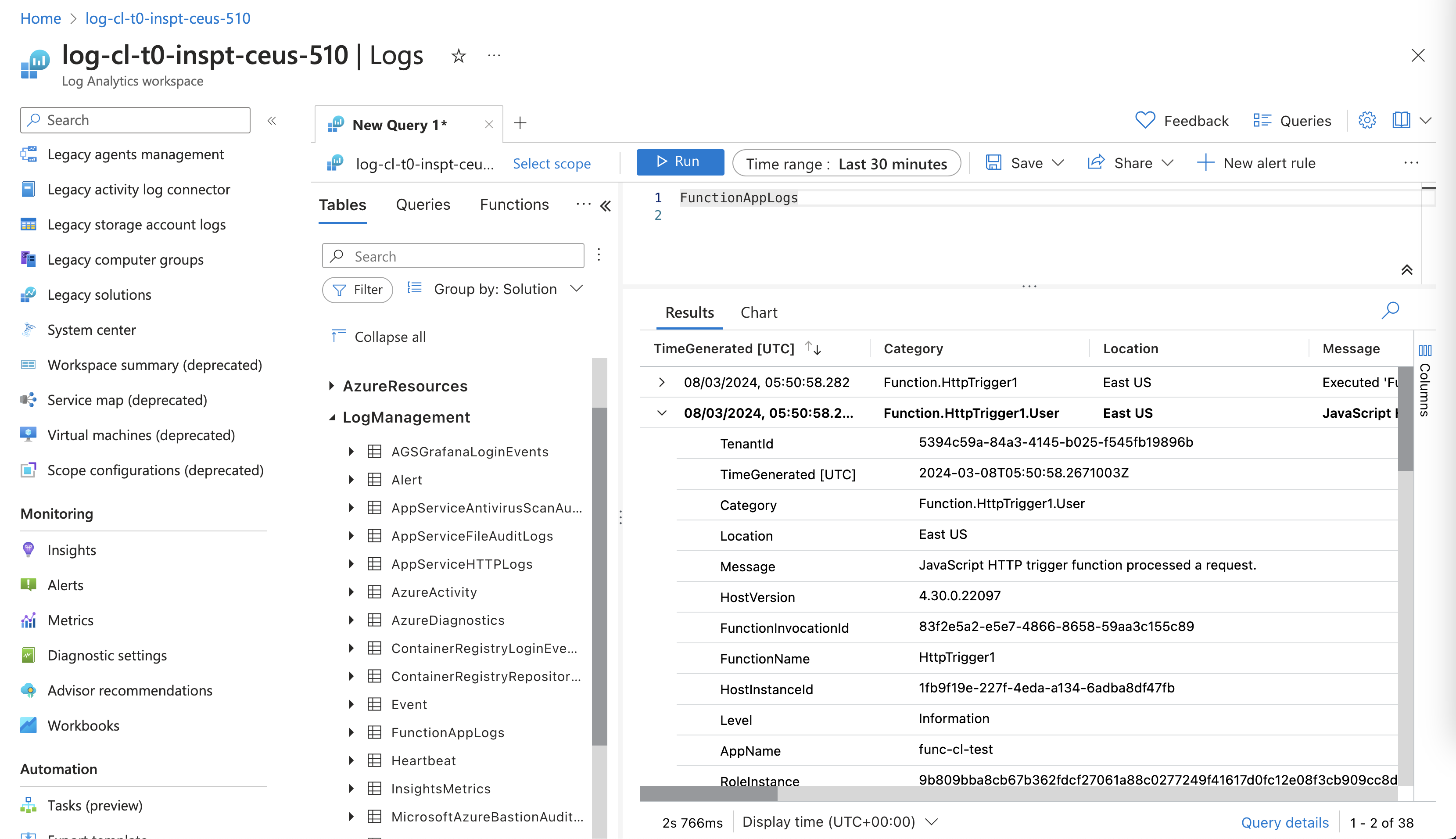Switch to the Chart tab
This screenshot has width=1456, height=839.
click(759, 312)
